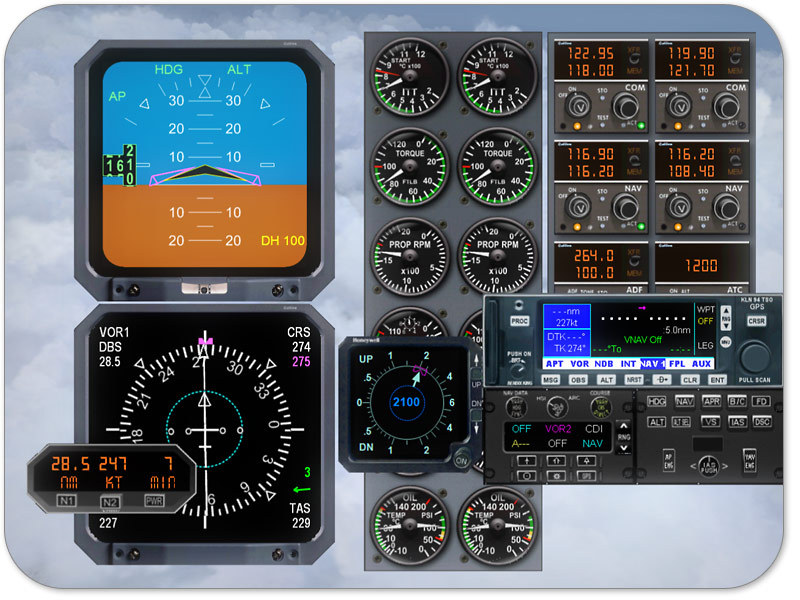Push the ON button on the Honeywell VSI

pyautogui.click(x=461, y=460)
